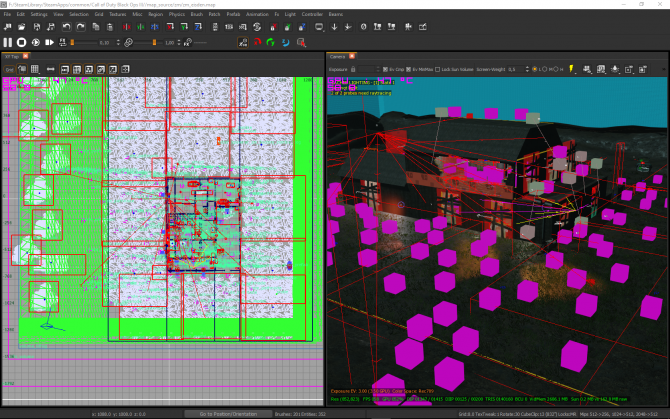Undo the last edit
Viewport: 670px width, 419px height.
(x=66, y=27)
